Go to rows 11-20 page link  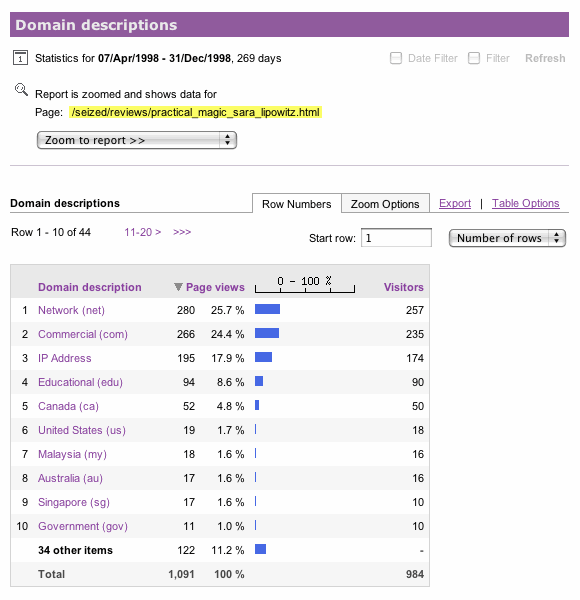coord(142,232)
